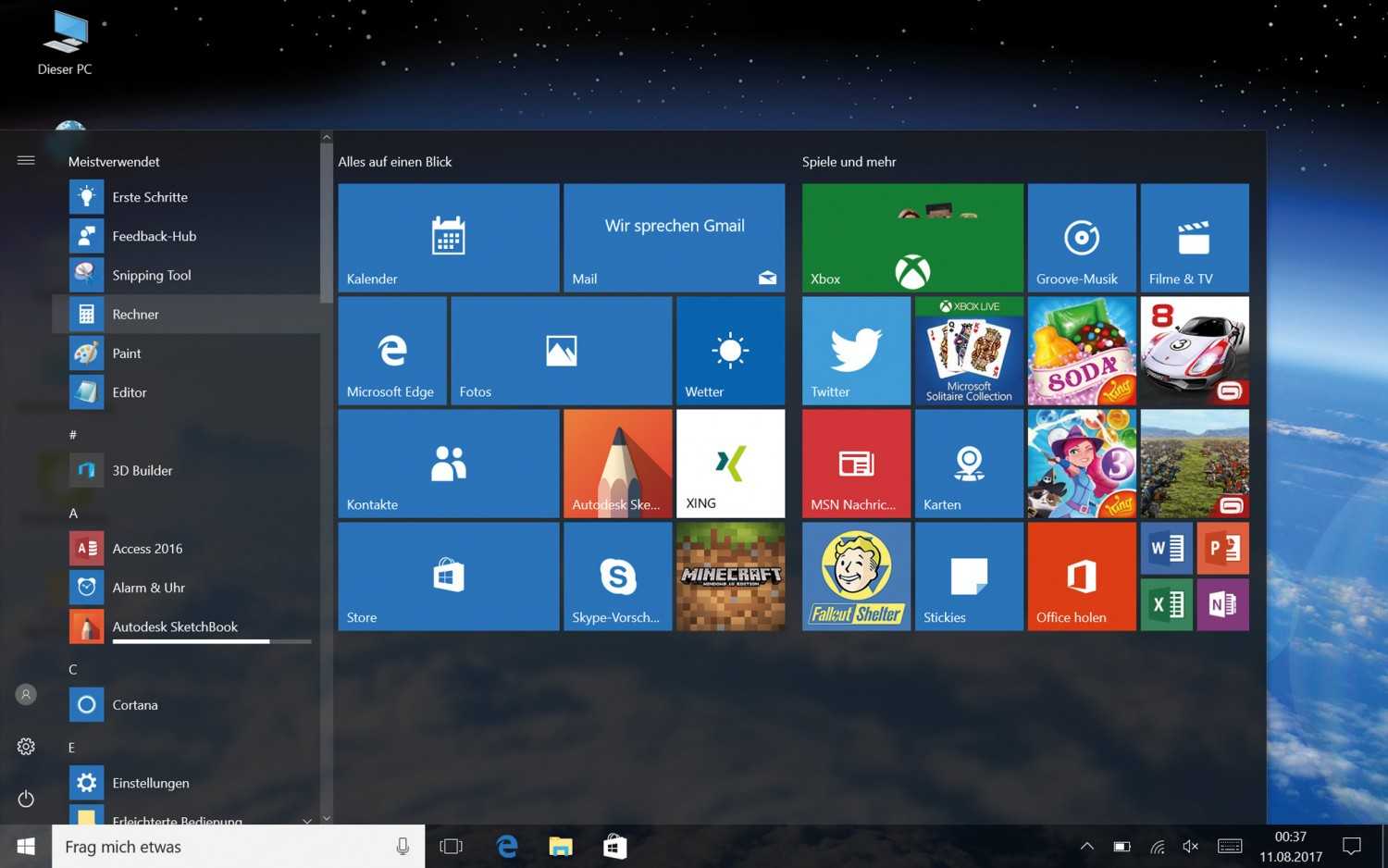Launch Candy Crush Soda tile
Viewport: 1388px width, 868px height.
[x=1082, y=351]
